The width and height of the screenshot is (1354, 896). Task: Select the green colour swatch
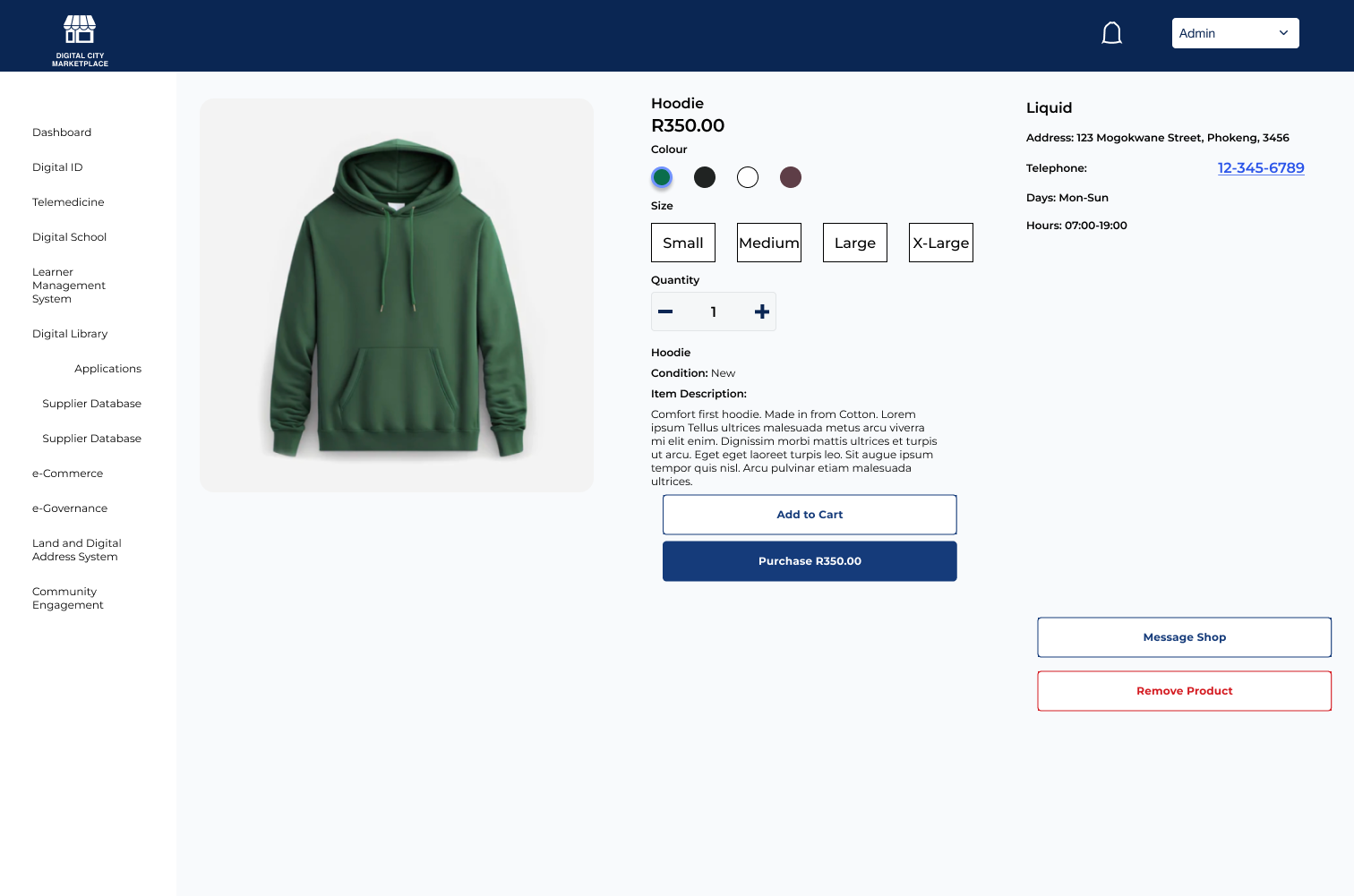pos(662,177)
